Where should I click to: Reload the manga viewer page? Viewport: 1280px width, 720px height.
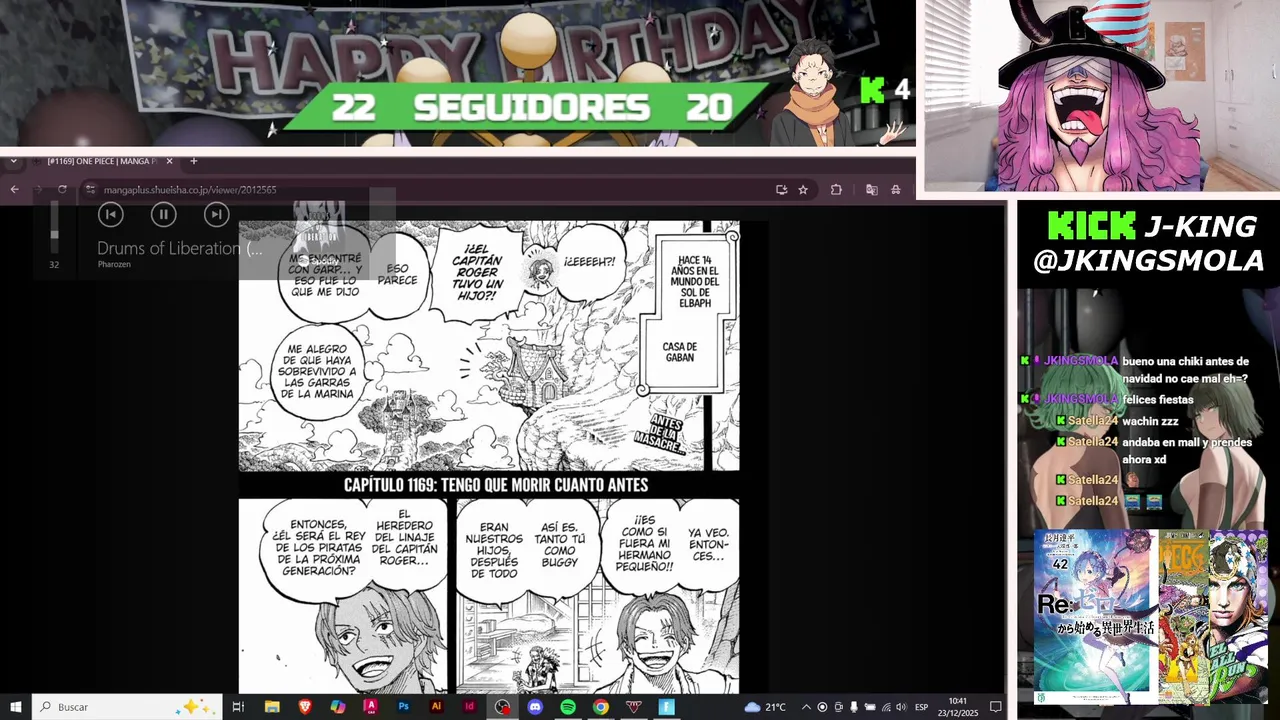tap(62, 189)
